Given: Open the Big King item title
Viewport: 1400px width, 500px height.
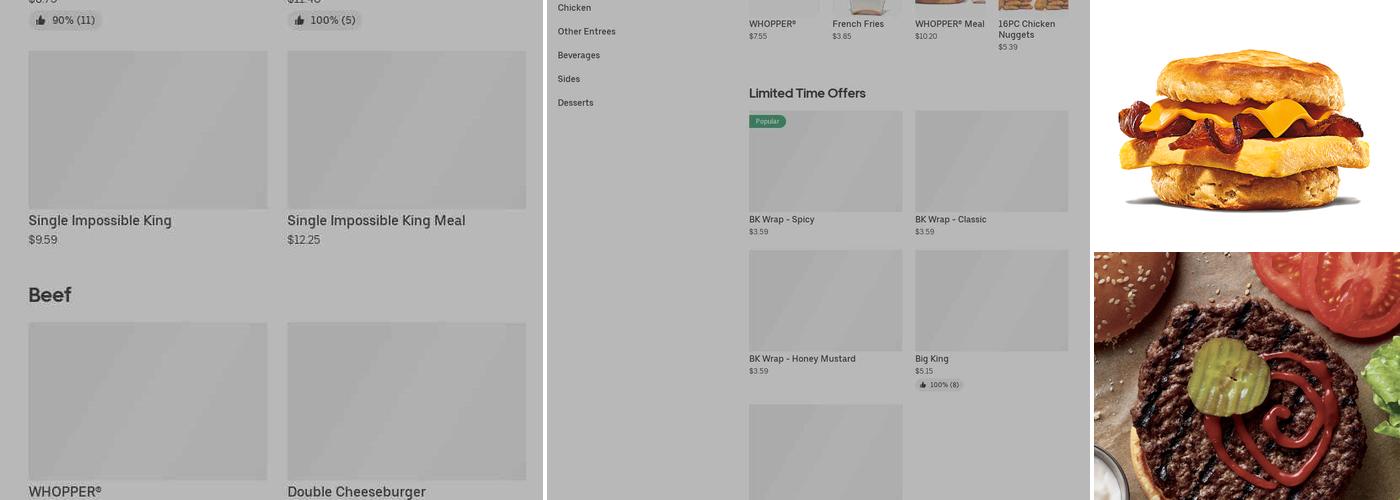Looking at the screenshot, I should [x=932, y=359].
